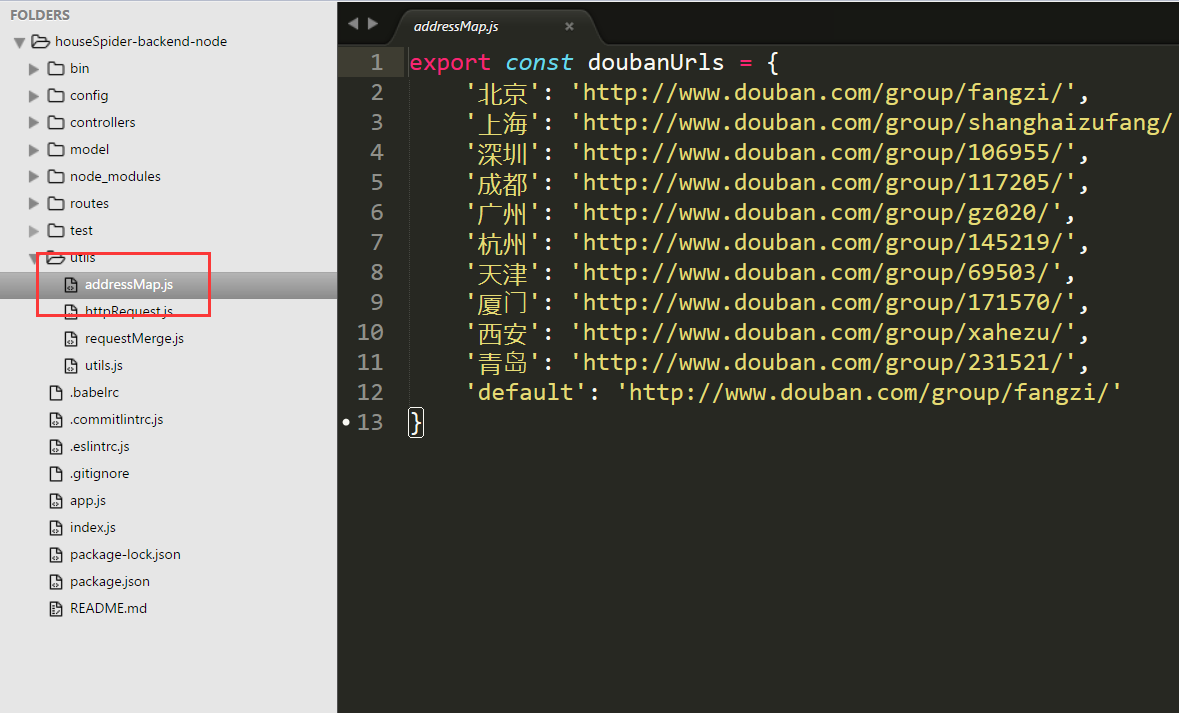The width and height of the screenshot is (1179, 713).
Task: Expand the config folder arrow
Action: point(34,96)
